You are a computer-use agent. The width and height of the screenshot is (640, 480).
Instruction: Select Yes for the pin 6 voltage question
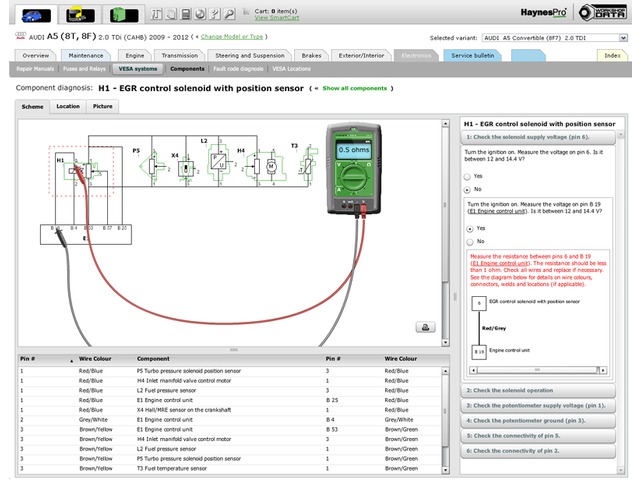tap(467, 177)
